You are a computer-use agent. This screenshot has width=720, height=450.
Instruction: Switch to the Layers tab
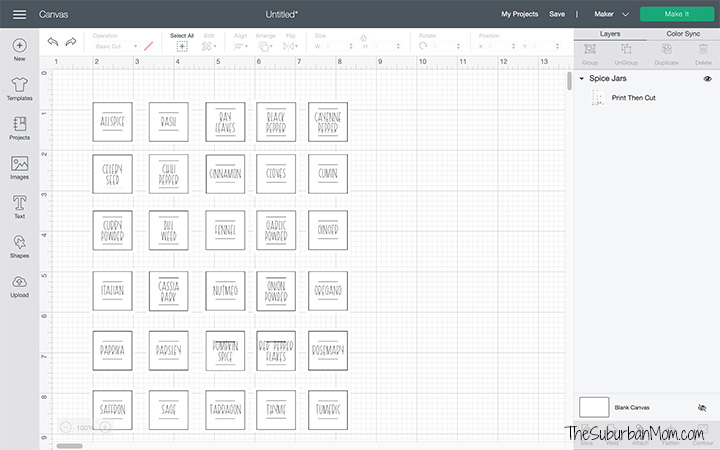pyautogui.click(x=610, y=34)
